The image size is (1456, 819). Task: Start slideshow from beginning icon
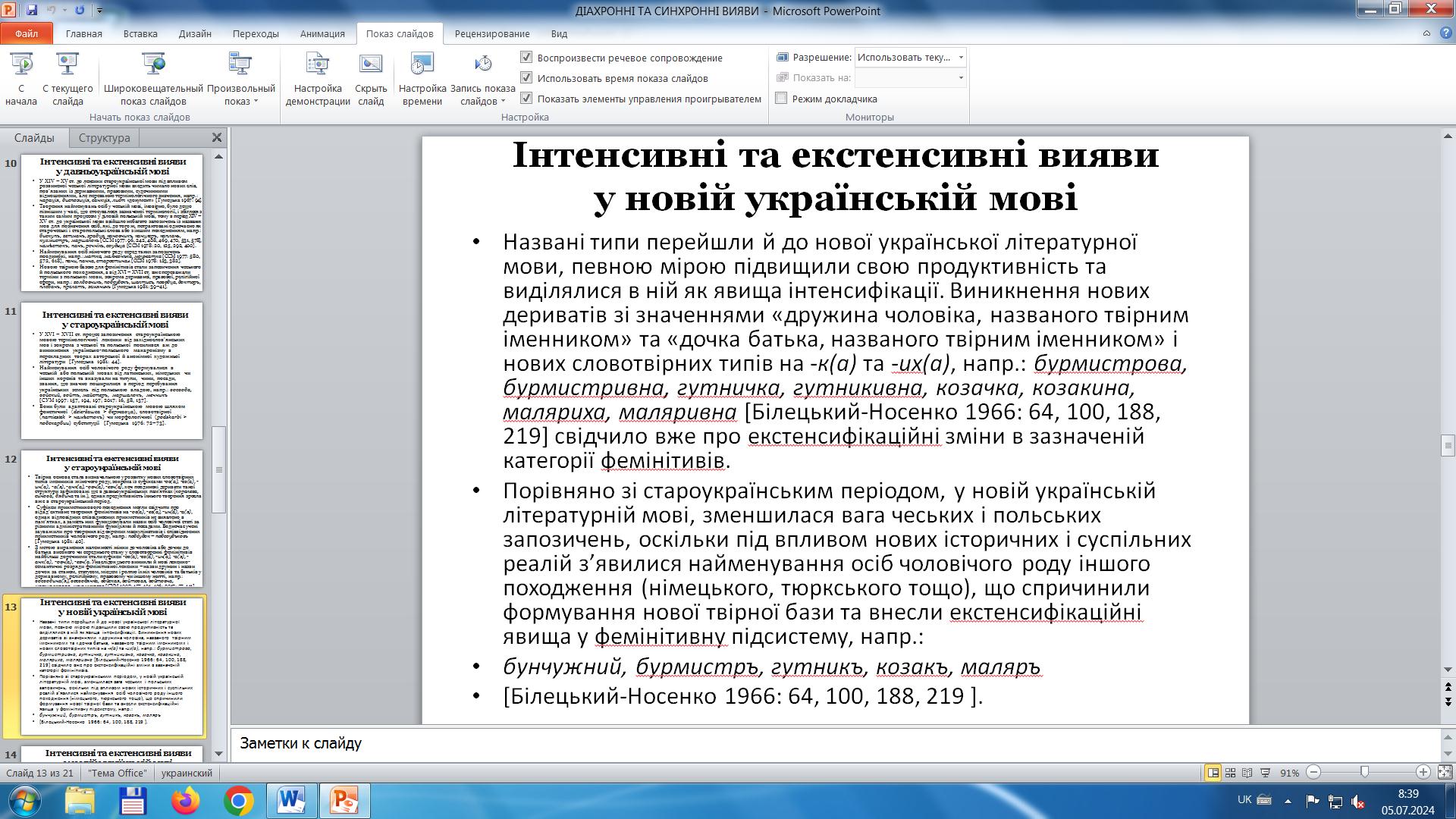21,64
